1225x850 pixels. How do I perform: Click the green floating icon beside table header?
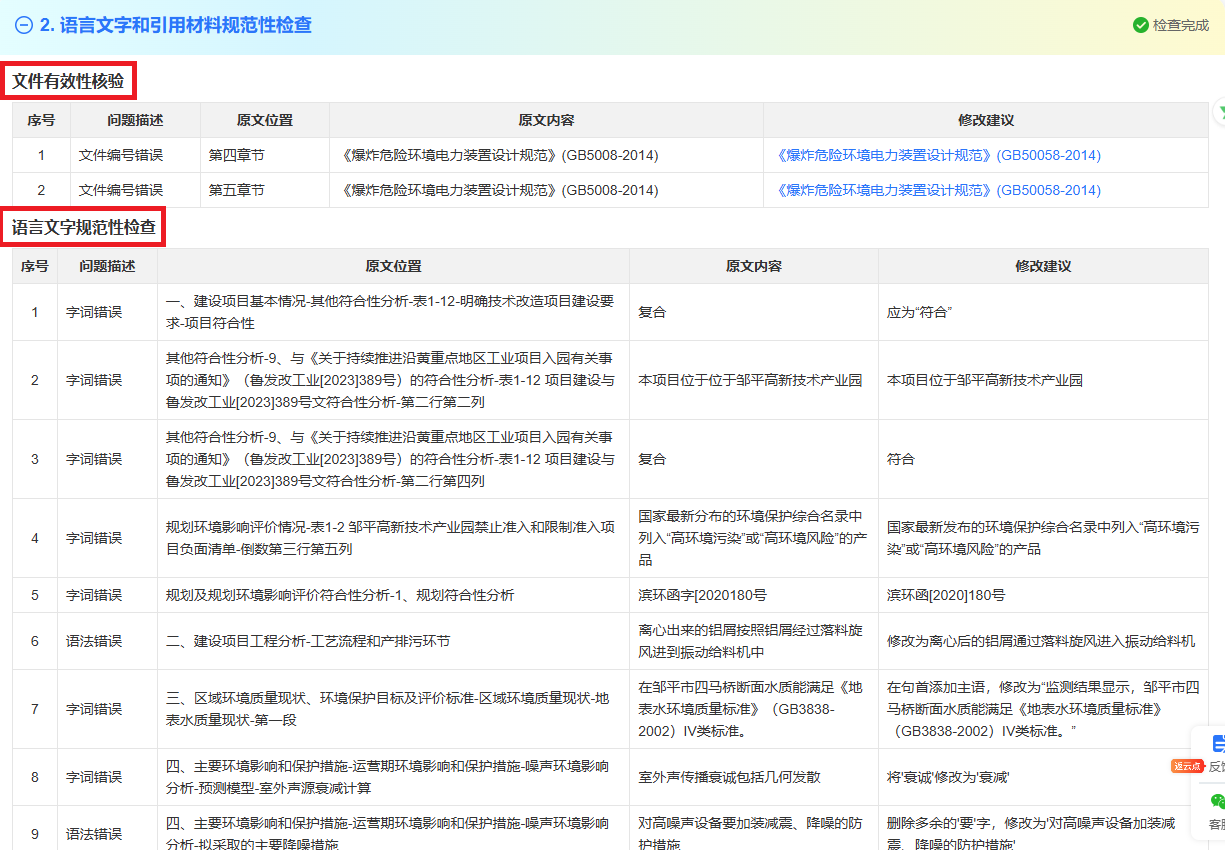pyautogui.click(x=1219, y=112)
